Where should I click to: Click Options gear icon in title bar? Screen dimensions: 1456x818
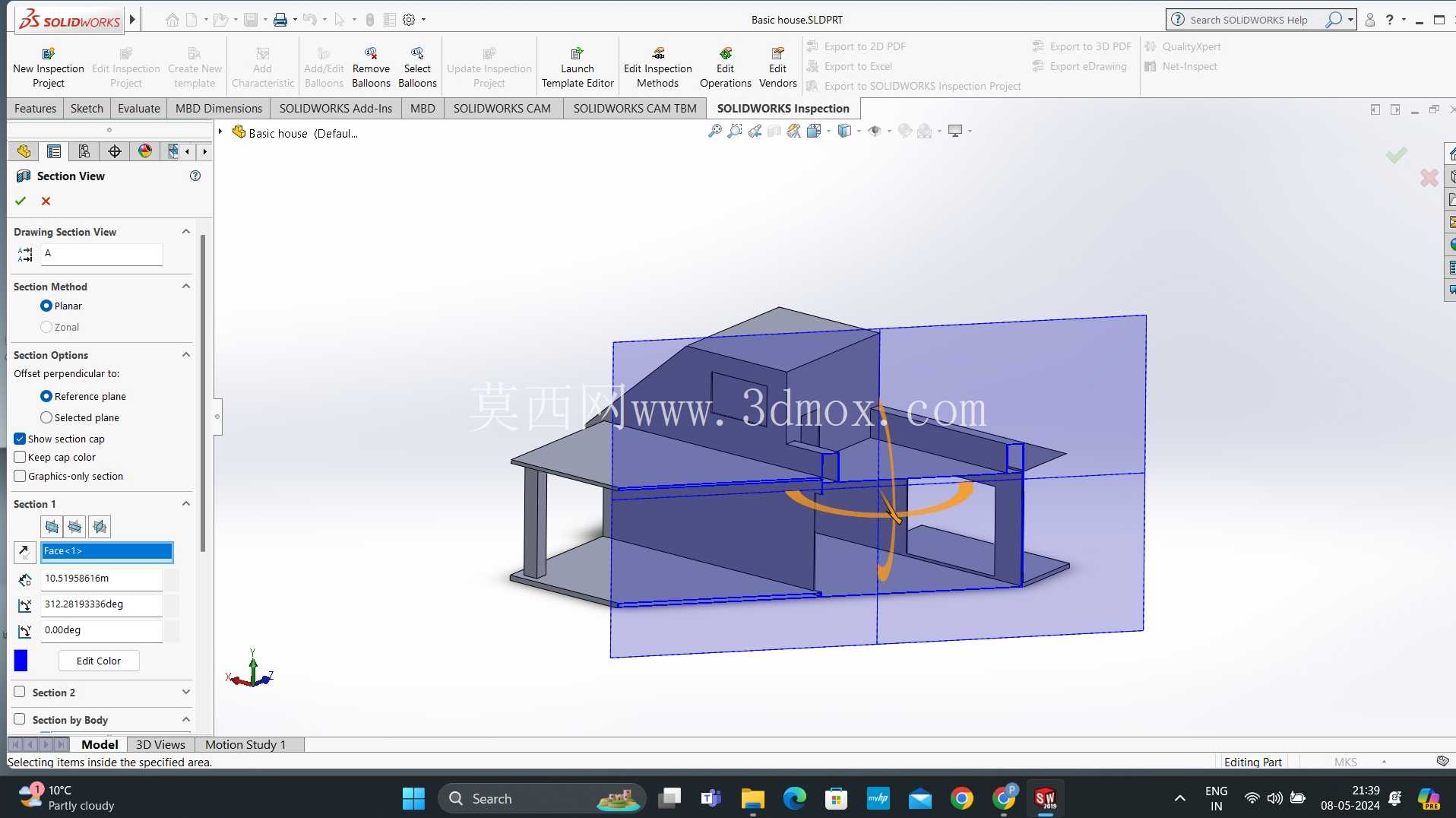pyautogui.click(x=409, y=20)
